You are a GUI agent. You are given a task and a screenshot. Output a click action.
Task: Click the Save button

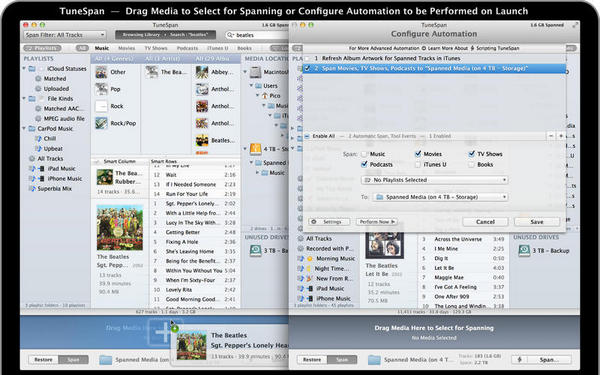[x=537, y=222]
